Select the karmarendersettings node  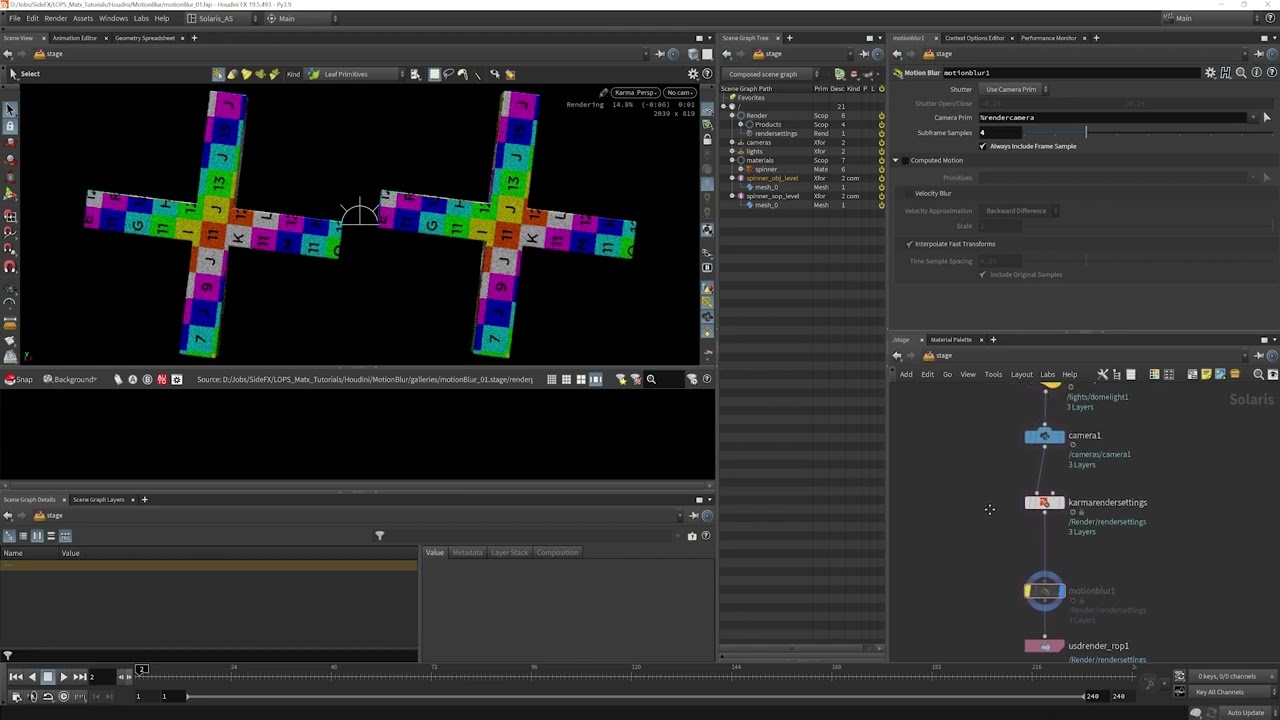tap(1045, 503)
